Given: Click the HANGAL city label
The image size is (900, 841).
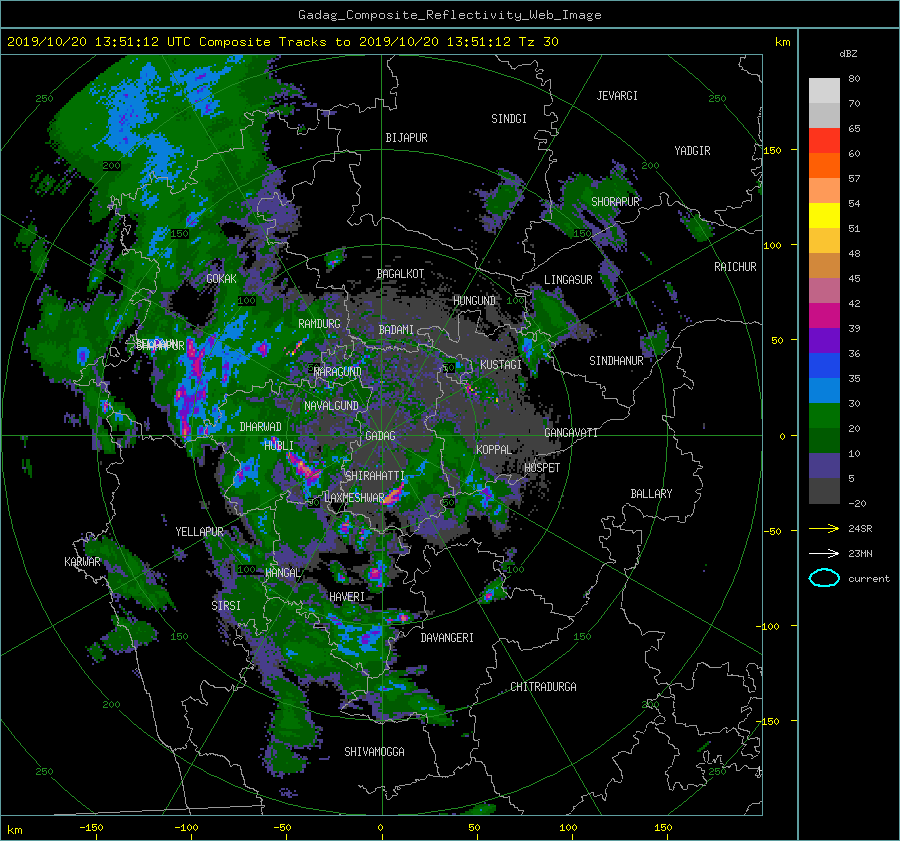Looking at the screenshot, I should coord(283,572).
